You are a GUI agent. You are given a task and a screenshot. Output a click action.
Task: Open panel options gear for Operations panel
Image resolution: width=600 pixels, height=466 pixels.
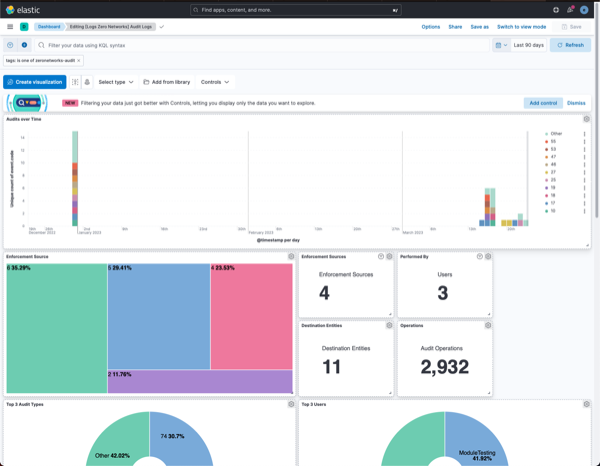click(488, 325)
